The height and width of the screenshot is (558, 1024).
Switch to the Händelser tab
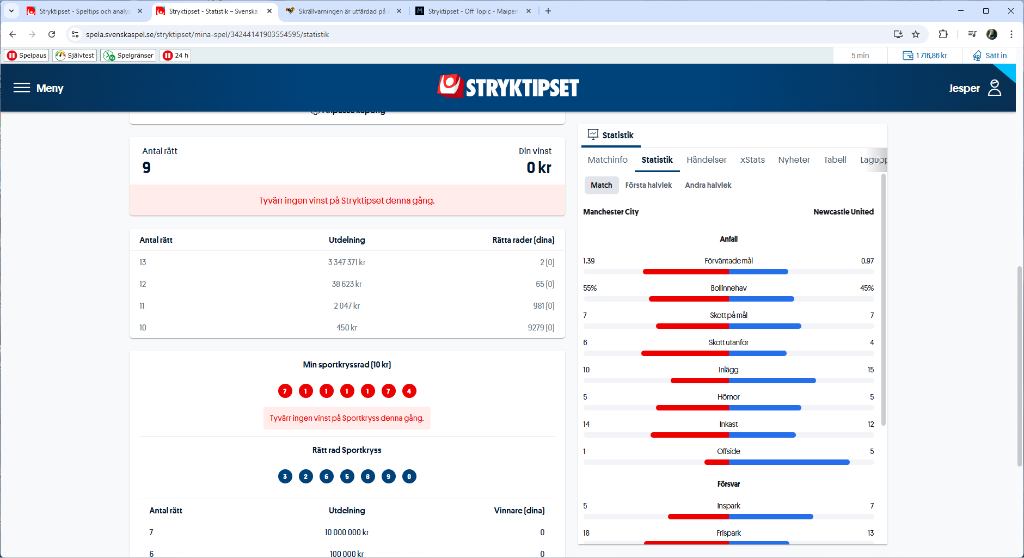pyautogui.click(x=706, y=160)
